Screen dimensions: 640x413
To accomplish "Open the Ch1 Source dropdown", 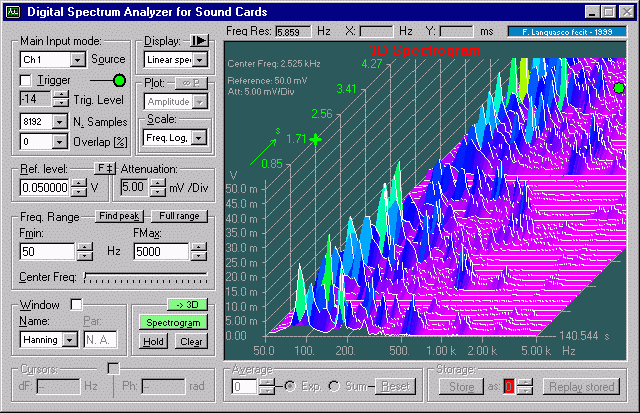I will click(78, 60).
